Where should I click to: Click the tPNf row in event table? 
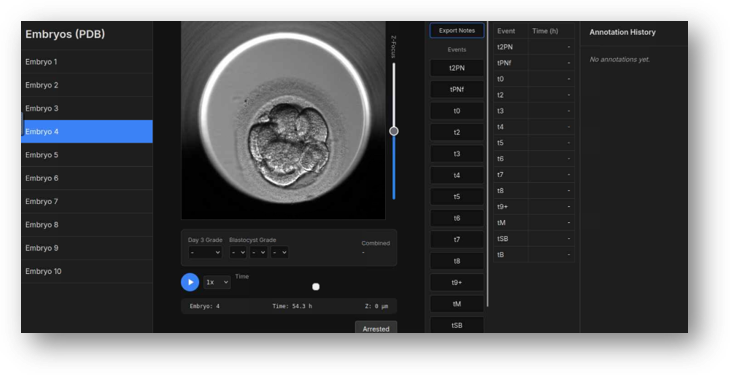[x=534, y=63]
